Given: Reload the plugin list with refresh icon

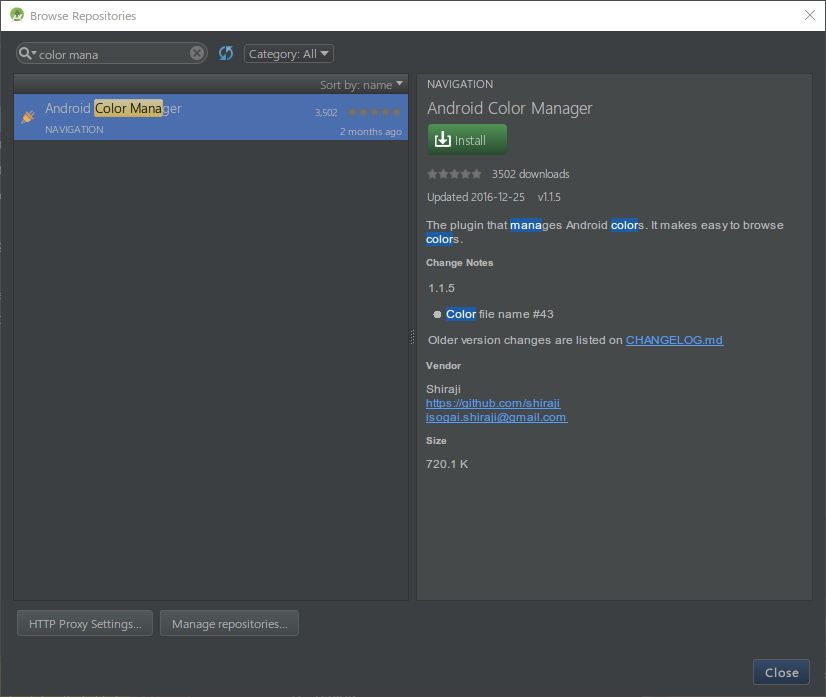Looking at the screenshot, I should coord(226,53).
